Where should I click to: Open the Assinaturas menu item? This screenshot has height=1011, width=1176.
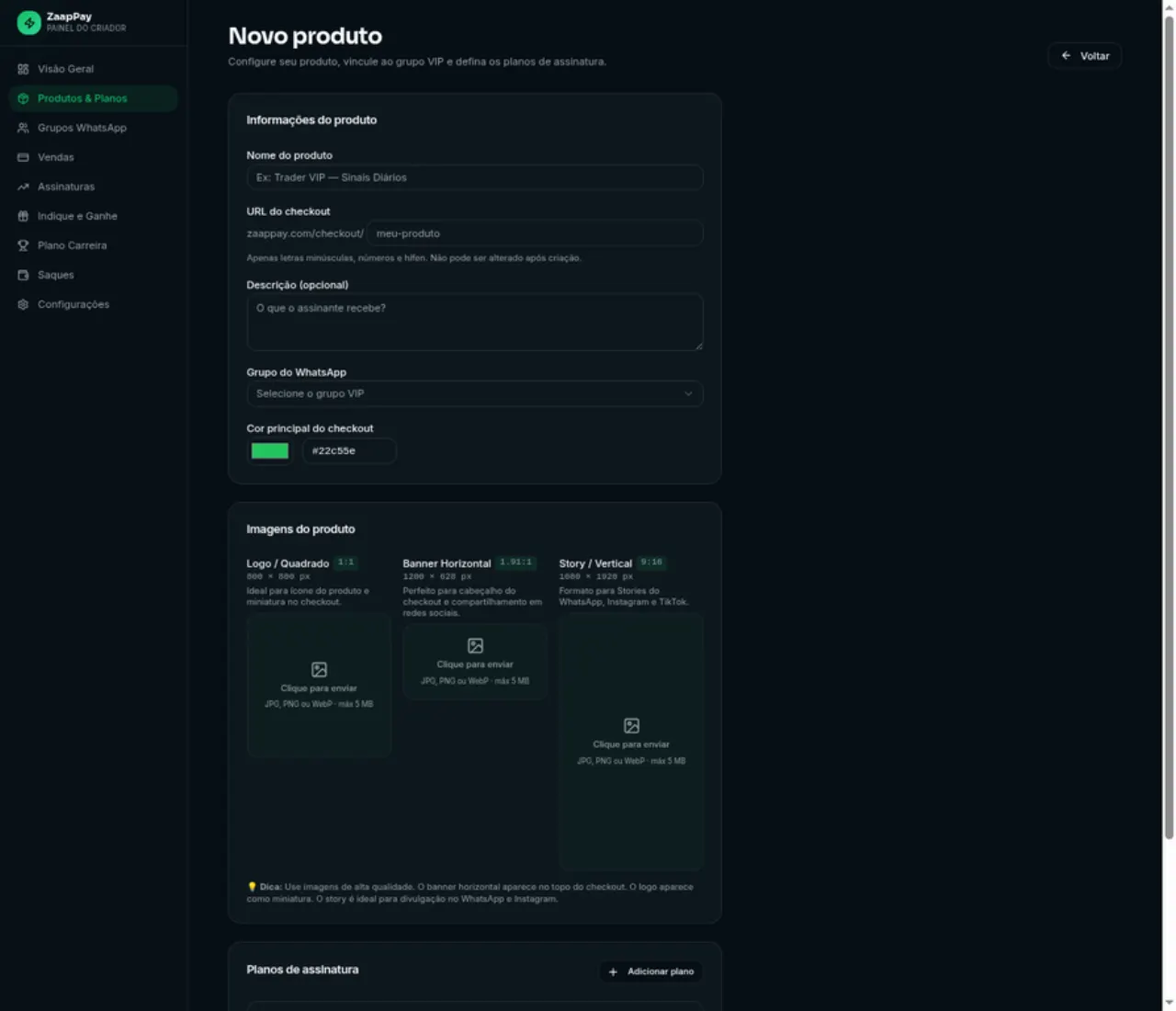click(x=93, y=187)
